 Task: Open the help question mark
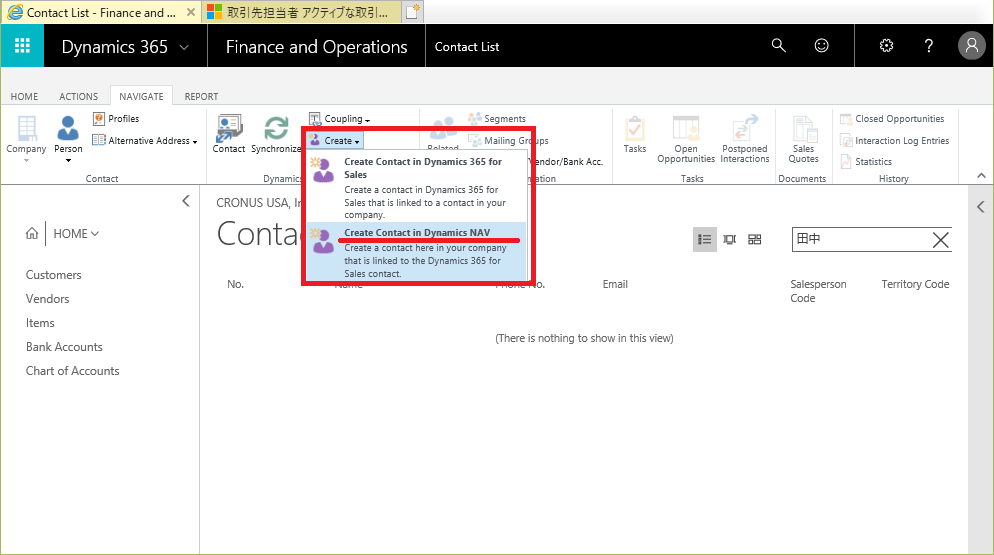(929, 46)
